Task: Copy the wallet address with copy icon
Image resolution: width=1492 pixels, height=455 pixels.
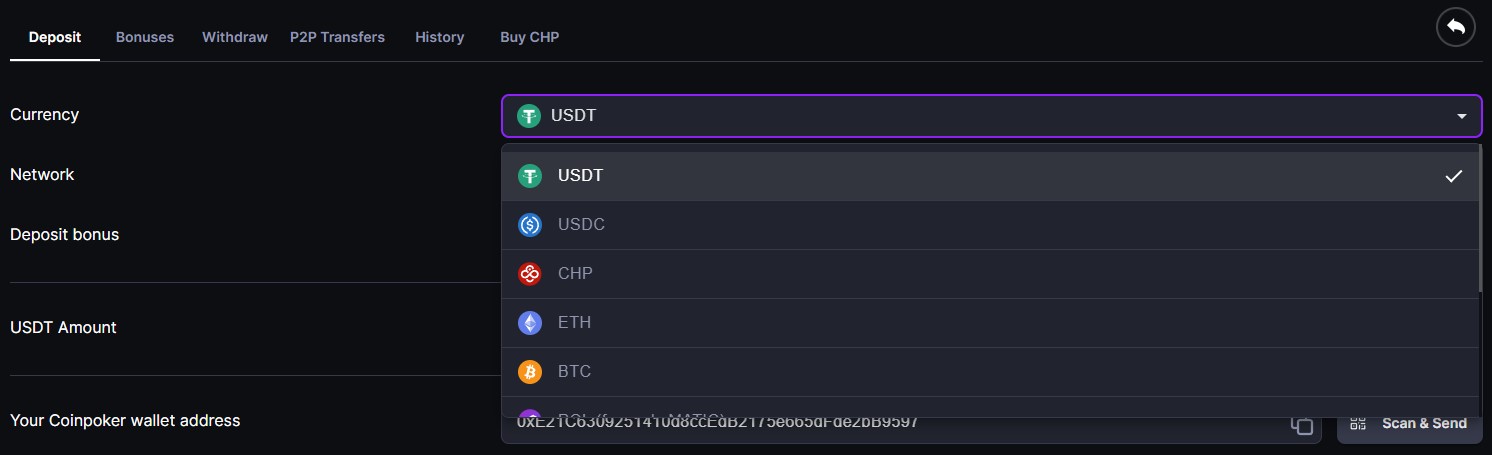Action: click(x=1301, y=425)
